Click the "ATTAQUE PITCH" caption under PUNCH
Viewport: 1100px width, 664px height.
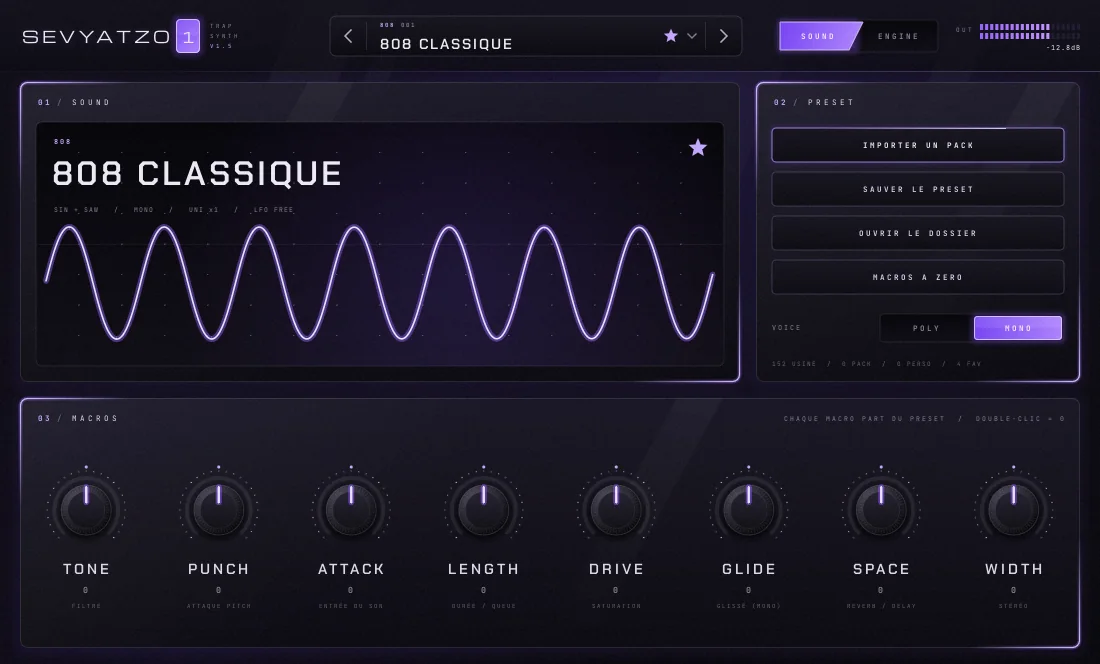point(219,606)
